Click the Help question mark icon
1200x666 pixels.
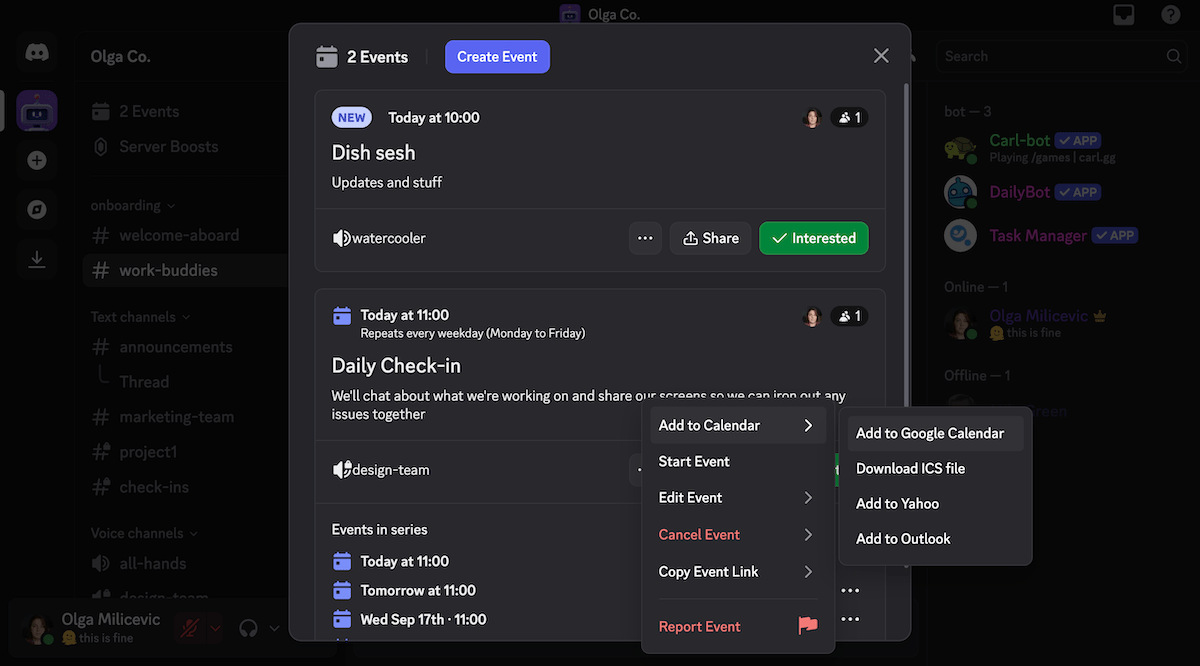click(1170, 14)
